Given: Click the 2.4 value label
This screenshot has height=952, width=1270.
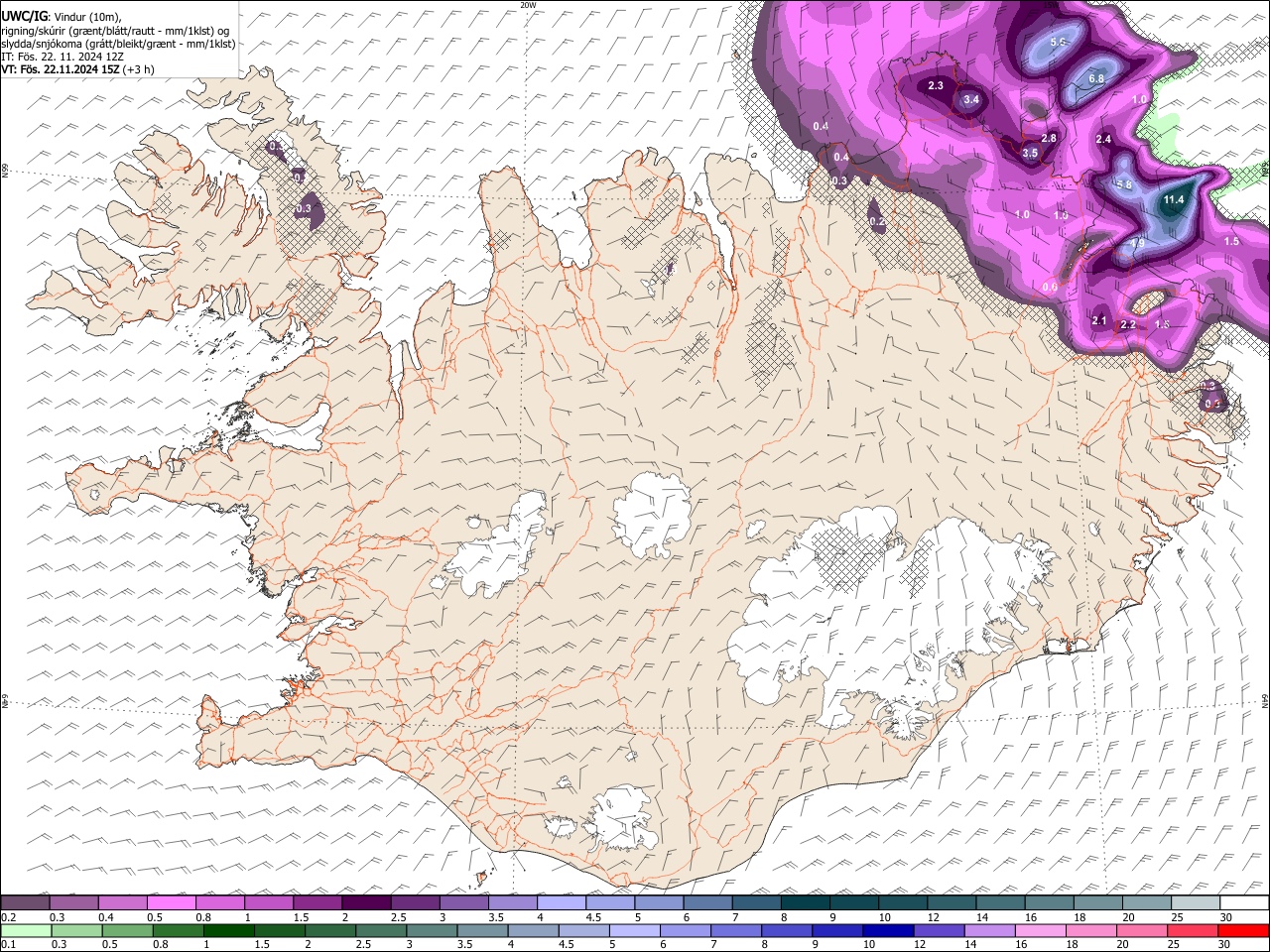Looking at the screenshot, I should [1103, 139].
